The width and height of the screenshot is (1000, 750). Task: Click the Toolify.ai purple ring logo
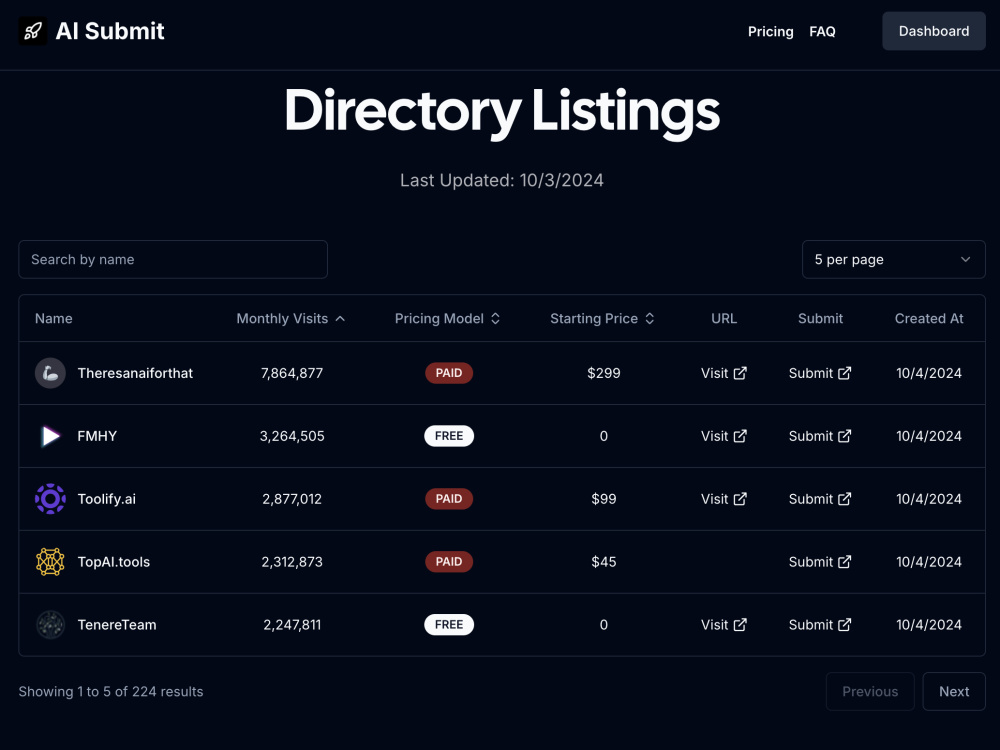point(50,499)
